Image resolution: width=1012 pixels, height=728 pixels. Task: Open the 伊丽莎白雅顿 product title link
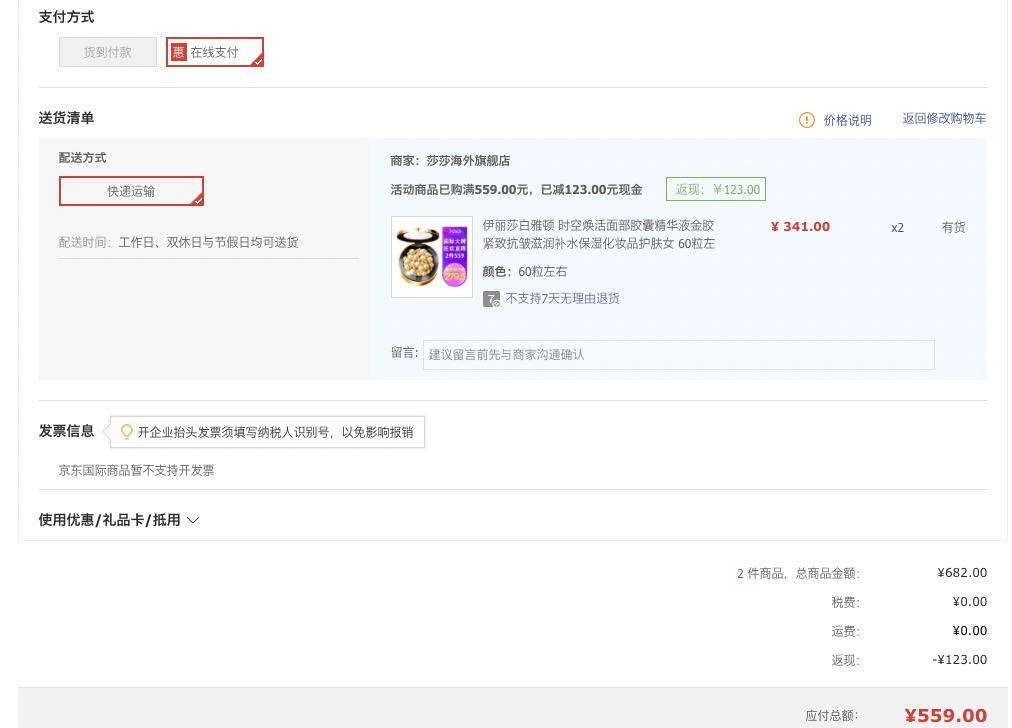[x=598, y=234]
